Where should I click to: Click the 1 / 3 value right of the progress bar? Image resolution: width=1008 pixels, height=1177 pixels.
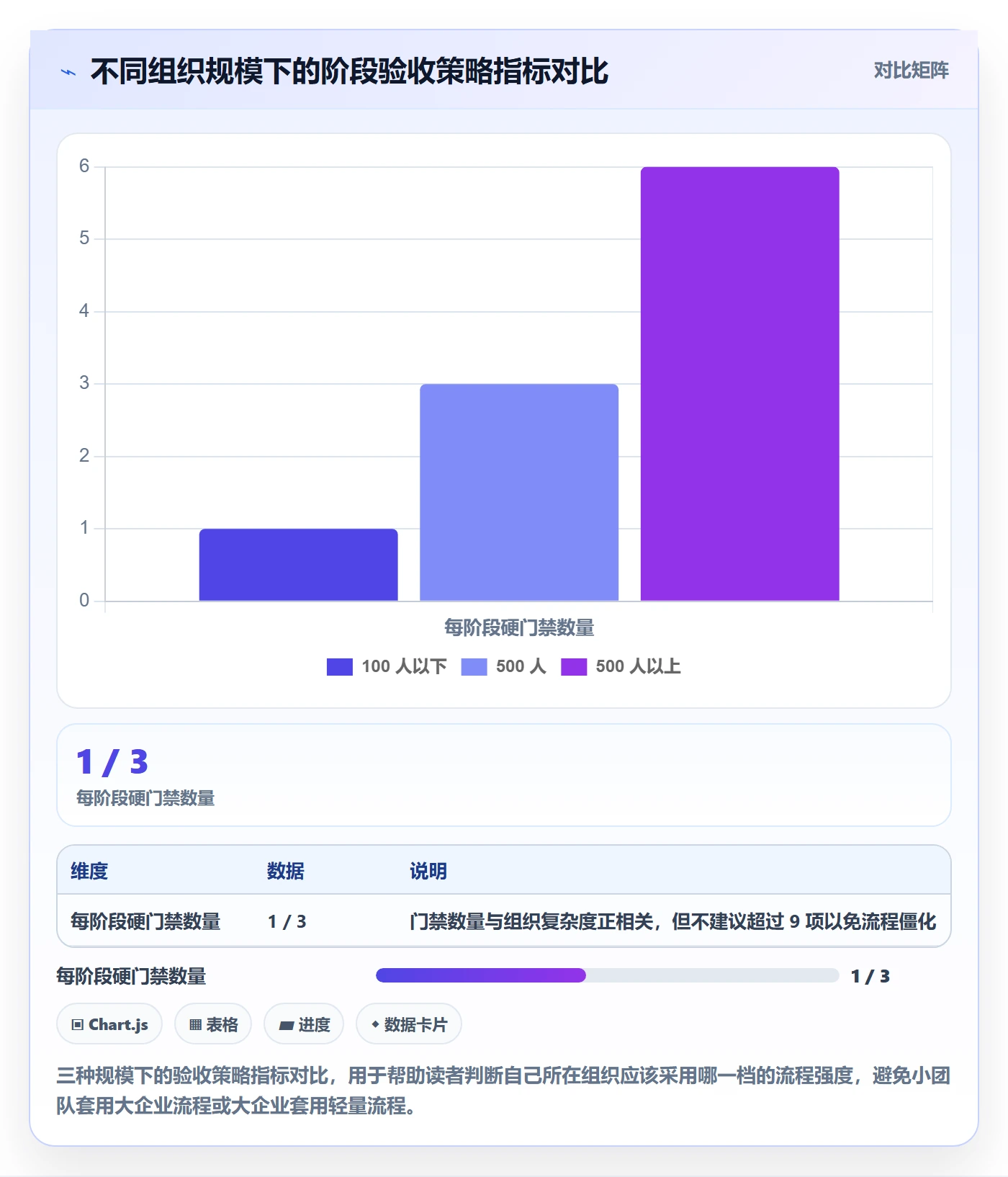pyautogui.click(x=870, y=976)
